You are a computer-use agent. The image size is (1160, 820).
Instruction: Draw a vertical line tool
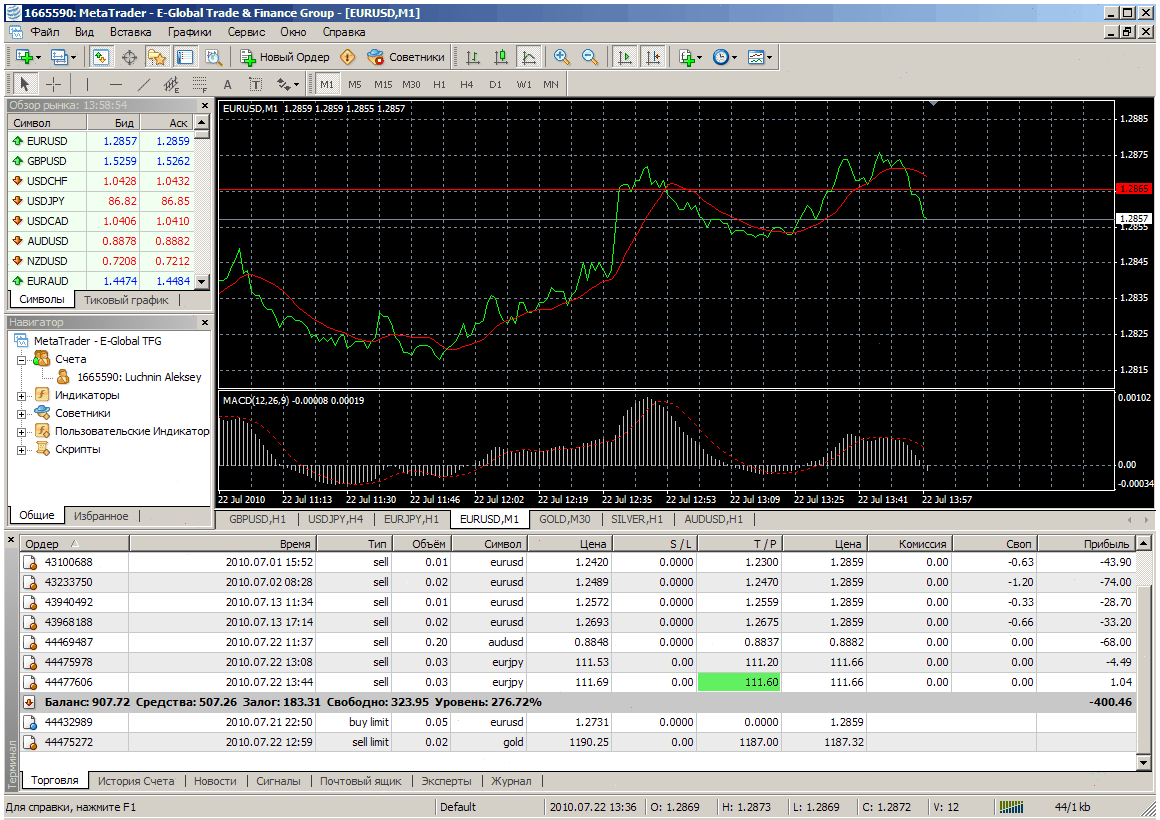(x=87, y=84)
